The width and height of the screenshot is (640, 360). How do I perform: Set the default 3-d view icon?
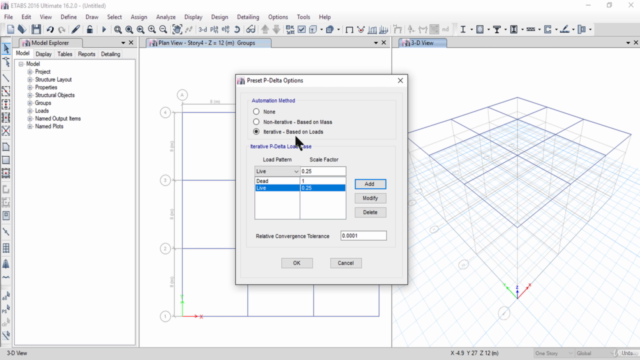click(x=203, y=29)
